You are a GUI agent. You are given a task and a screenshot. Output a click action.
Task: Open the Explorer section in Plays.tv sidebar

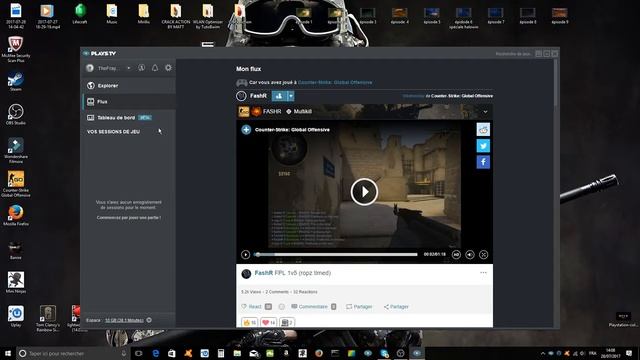[x=129, y=86]
